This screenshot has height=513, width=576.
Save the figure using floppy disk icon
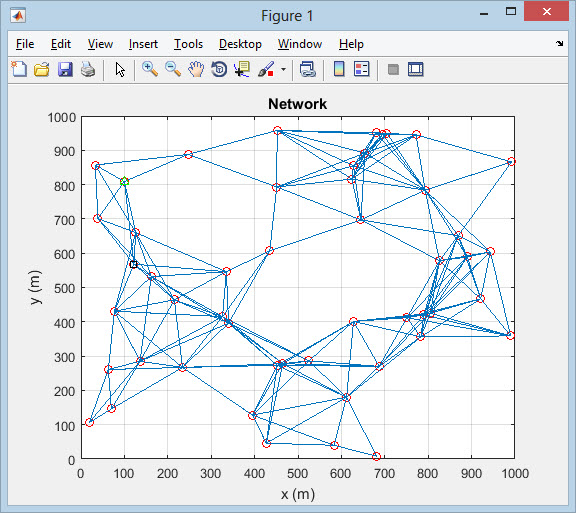pos(65,69)
